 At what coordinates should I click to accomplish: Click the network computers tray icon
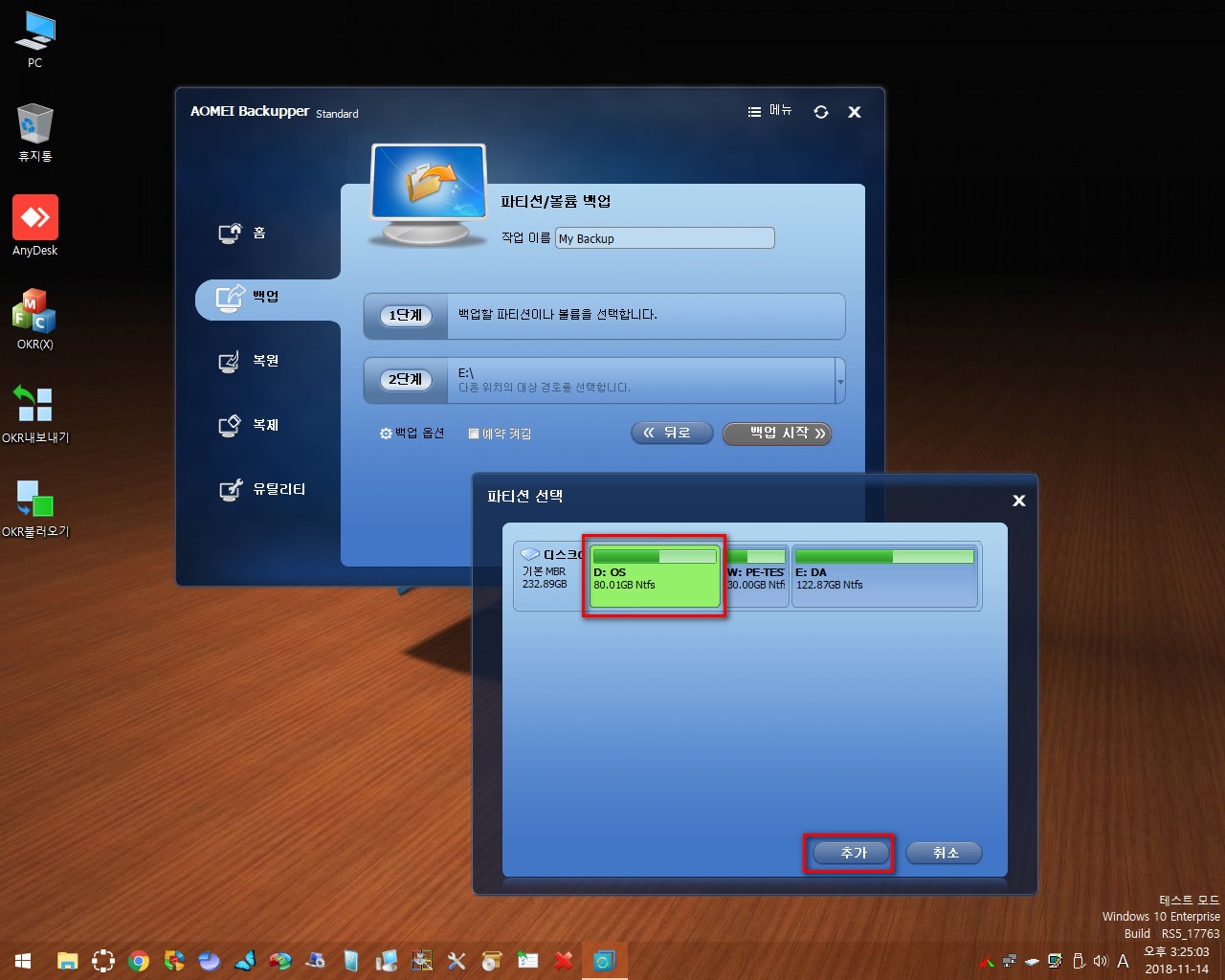(1010, 961)
